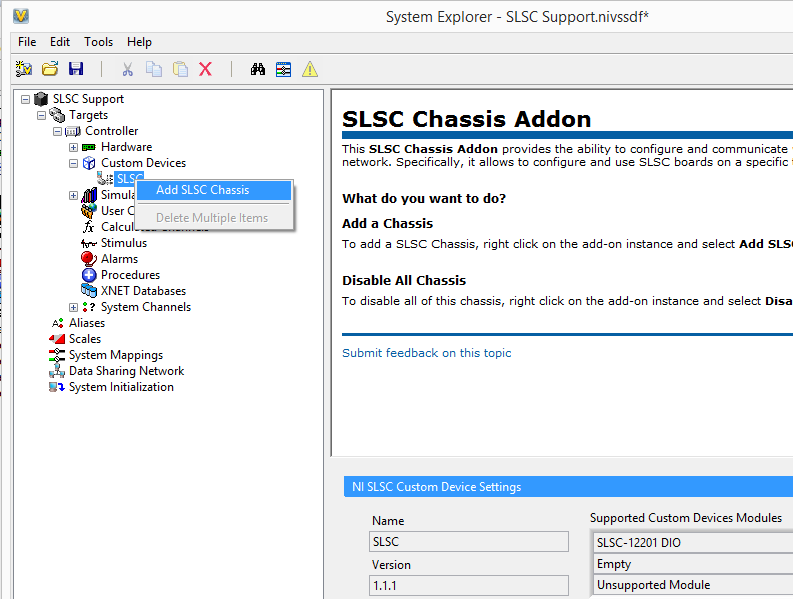Image resolution: width=793 pixels, height=599 pixels.
Task: Open the Tools menu
Action: (99, 42)
